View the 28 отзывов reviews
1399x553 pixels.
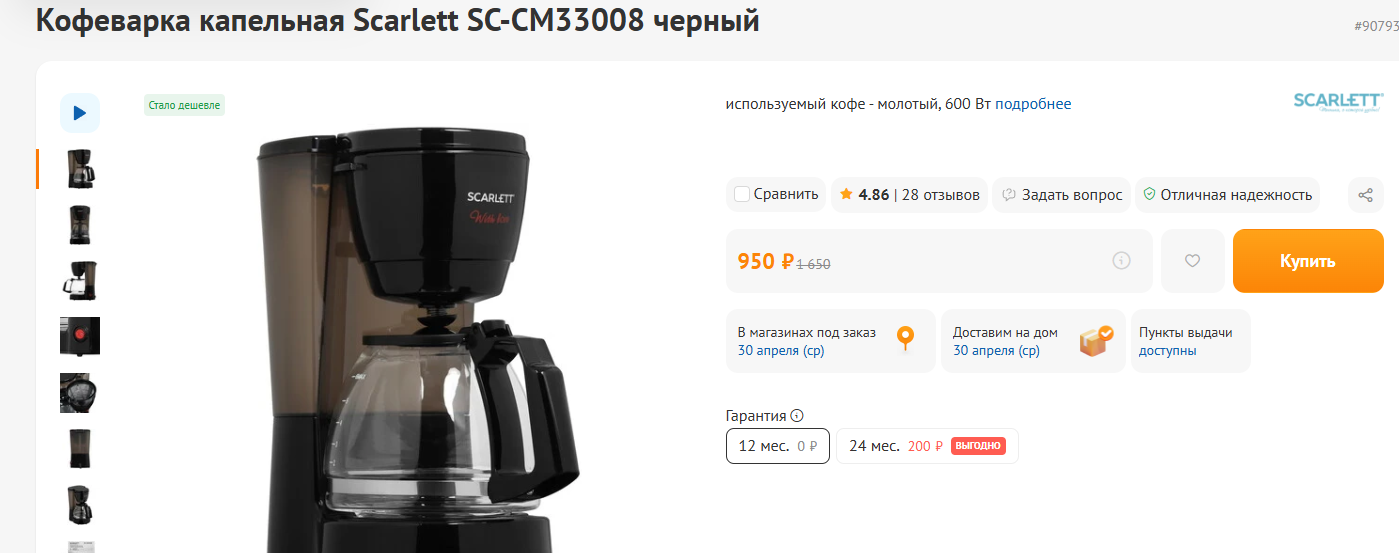click(x=940, y=195)
